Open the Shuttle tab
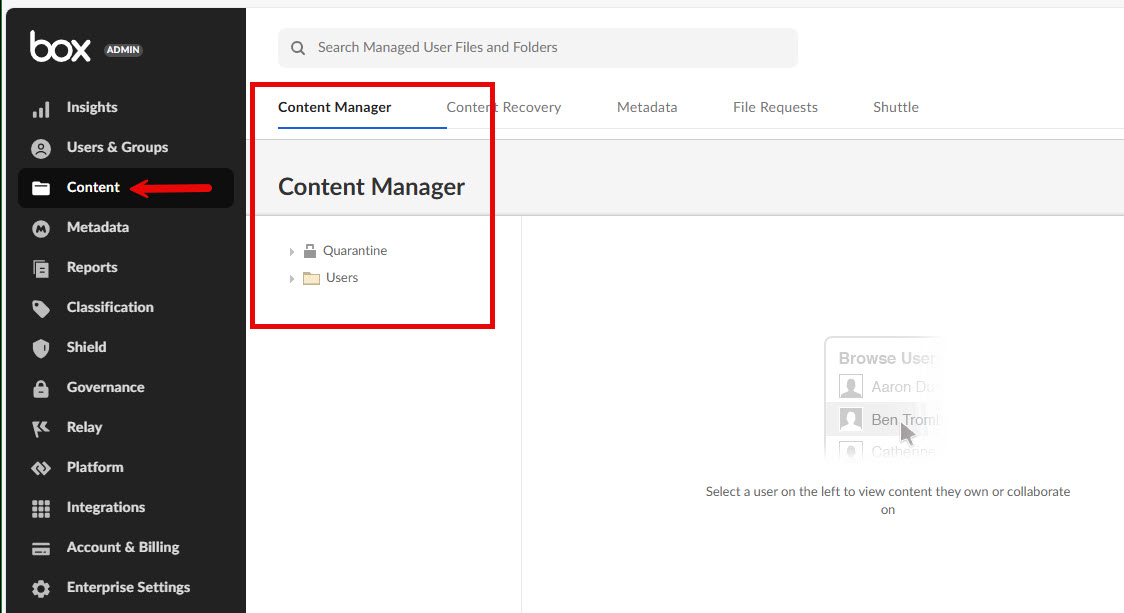Screen dimensions: 1124x613 pyautogui.click(x=896, y=108)
